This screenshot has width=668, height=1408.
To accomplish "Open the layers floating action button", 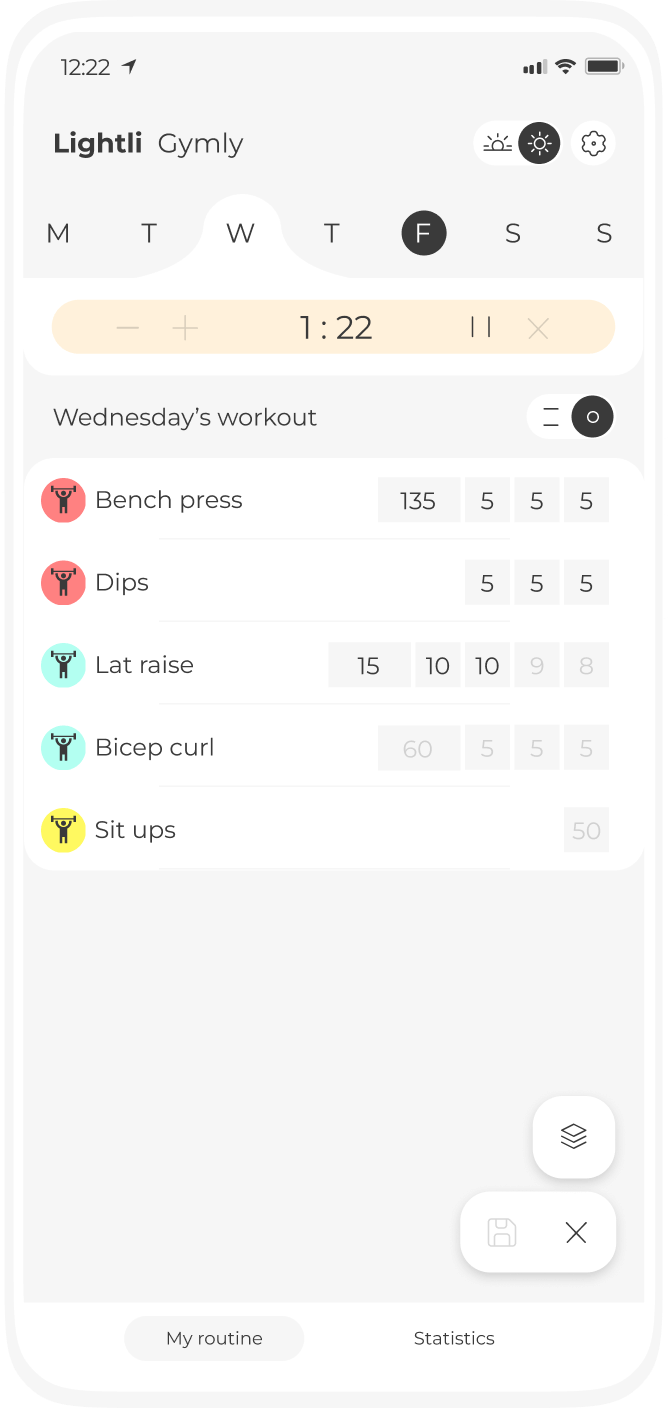I will coord(573,1137).
